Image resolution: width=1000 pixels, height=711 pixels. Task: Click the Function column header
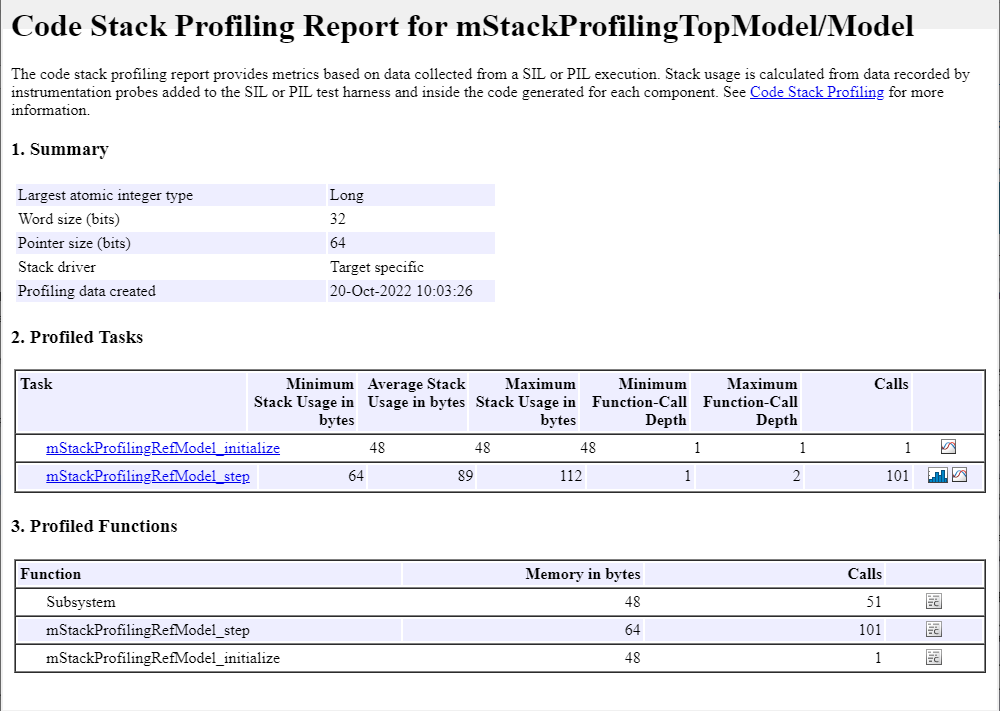(51, 574)
